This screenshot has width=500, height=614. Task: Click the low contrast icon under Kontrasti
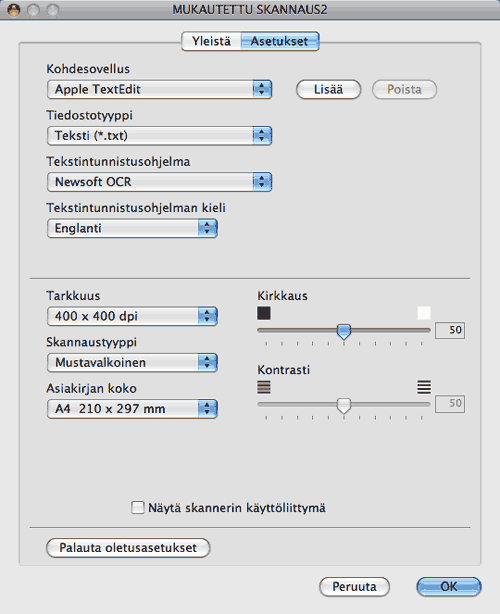(x=264, y=387)
